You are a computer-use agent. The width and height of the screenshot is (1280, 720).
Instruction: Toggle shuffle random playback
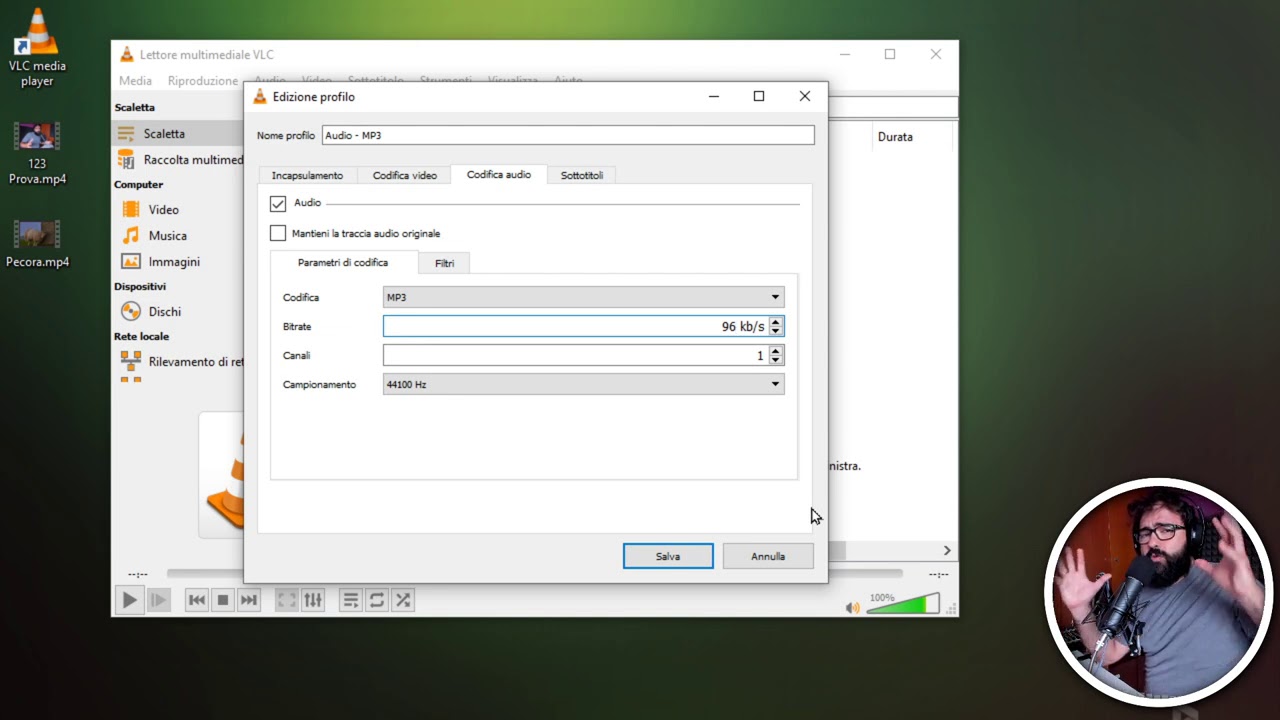pyautogui.click(x=402, y=600)
